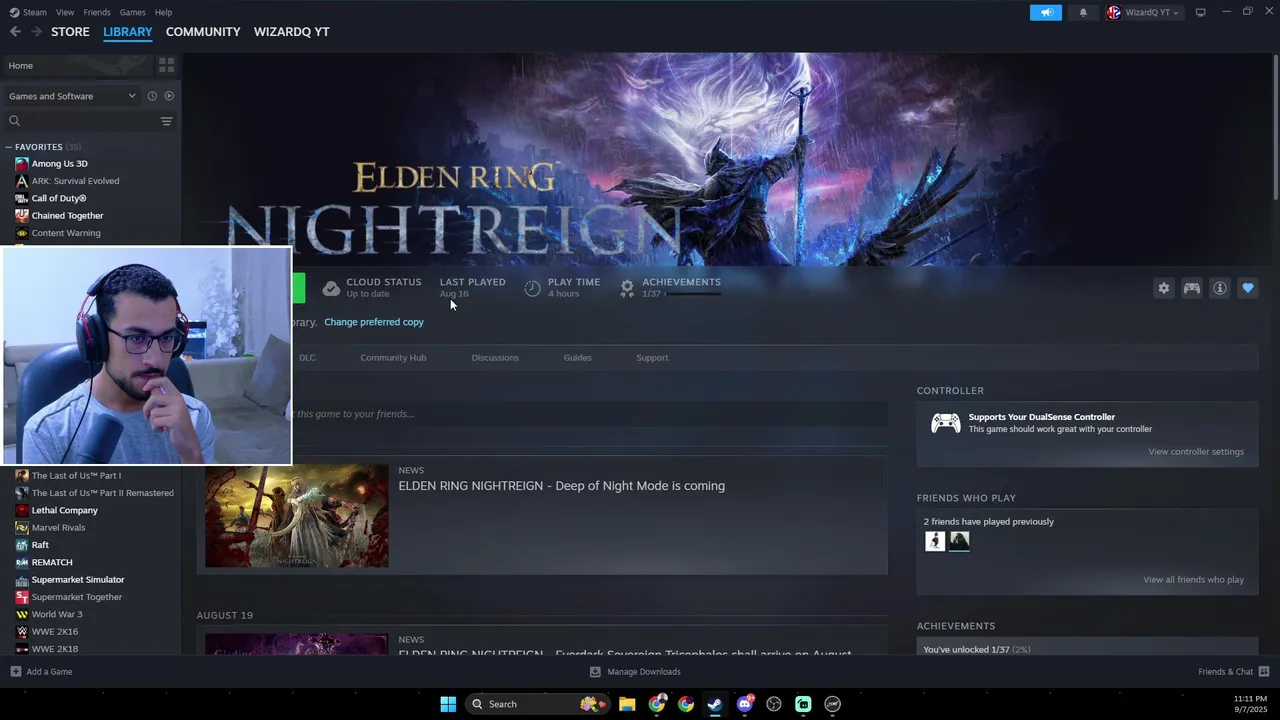Click View all friends who play
1280x720 pixels.
coord(1193,580)
